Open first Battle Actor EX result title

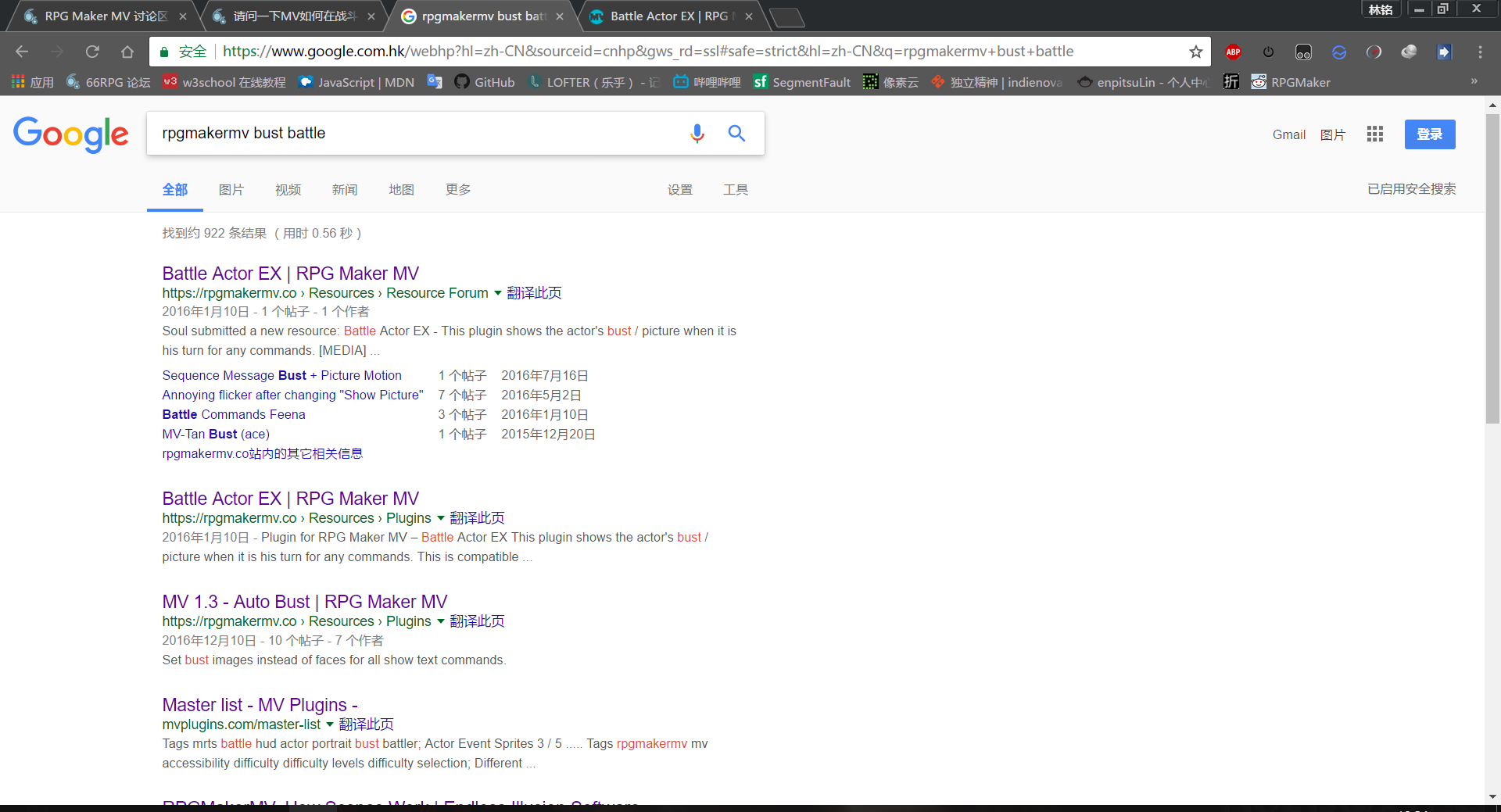click(290, 274)
